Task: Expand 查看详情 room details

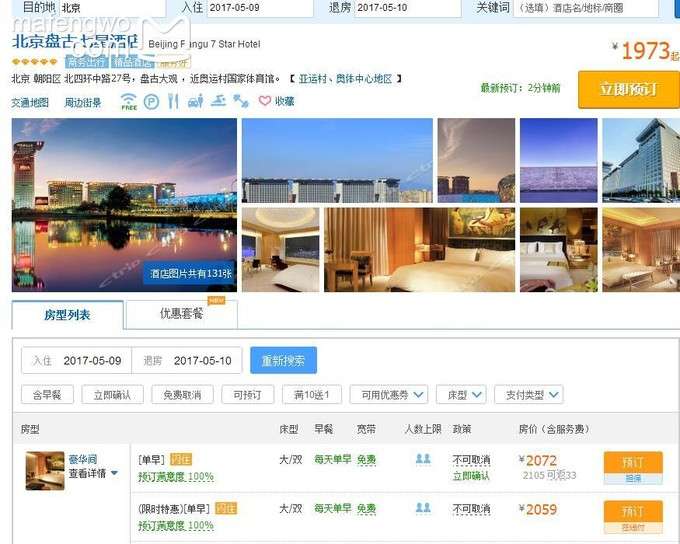Action: click(x=93, y=473)
